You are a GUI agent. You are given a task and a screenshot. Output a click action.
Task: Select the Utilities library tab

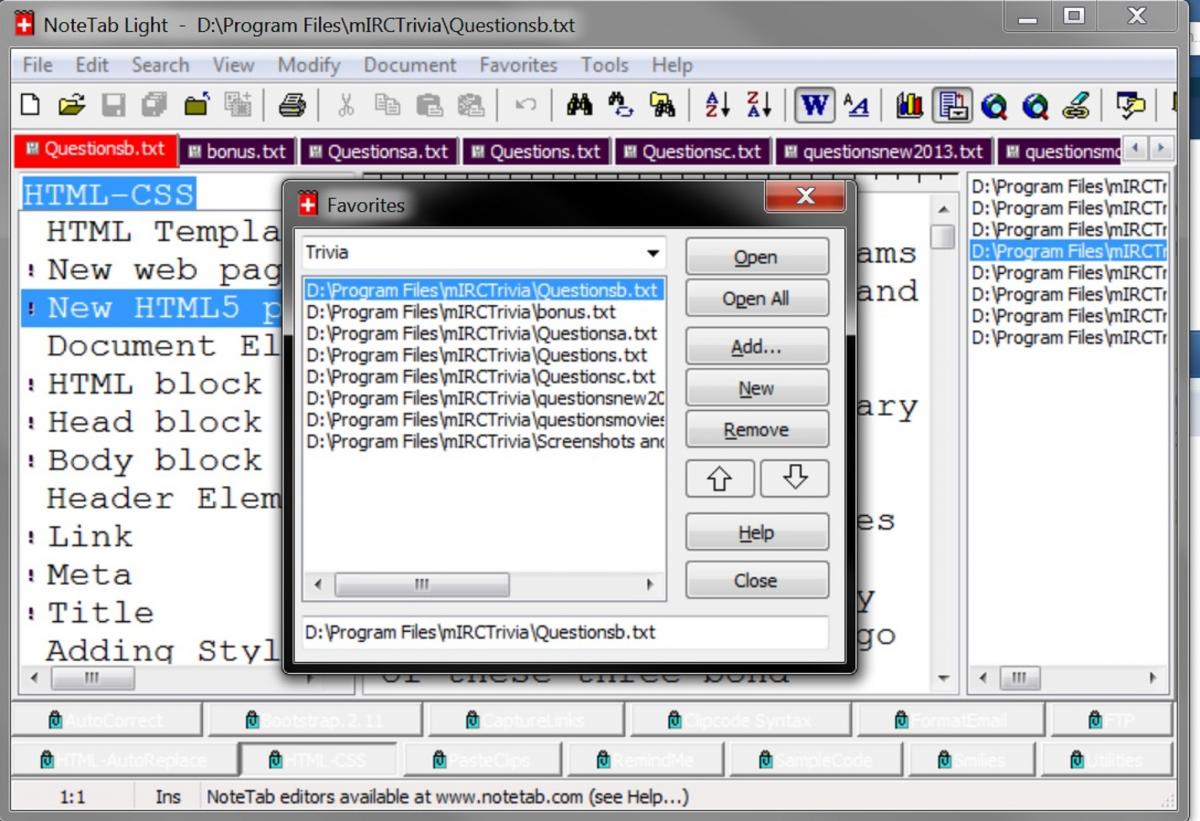(1105, 760)
